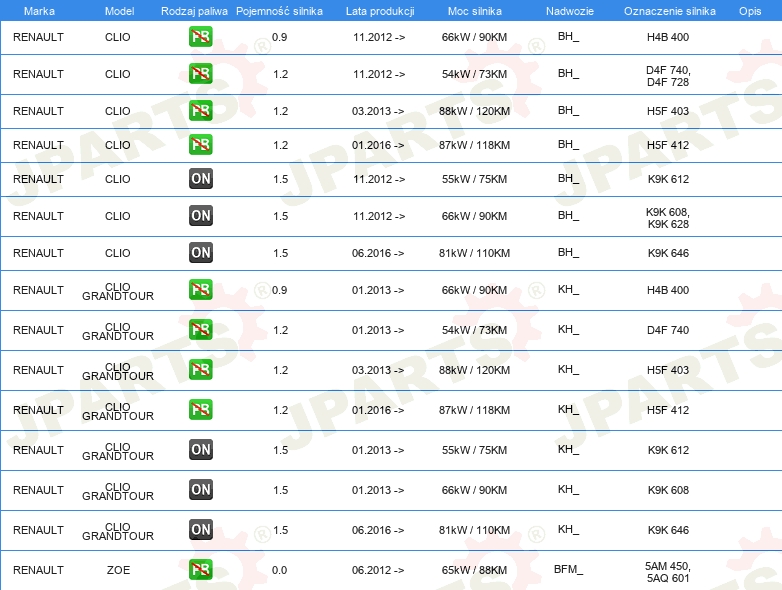Click CLIO GRANDTOUR model in K9K 646 row

point(118,532)
